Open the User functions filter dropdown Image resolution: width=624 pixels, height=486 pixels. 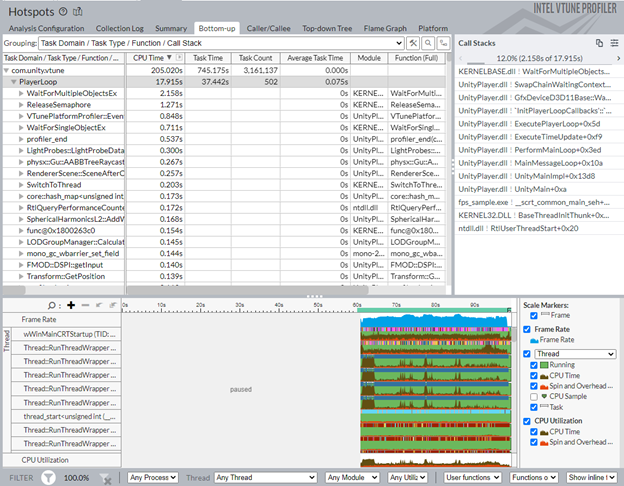pos(472,478)
